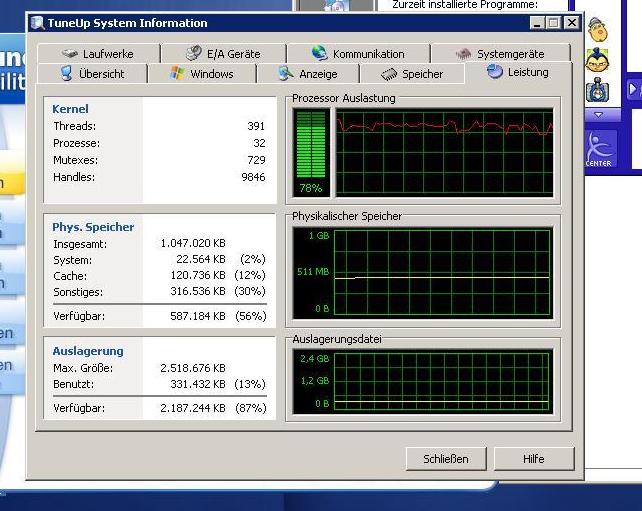
Task: Click the Max. Größe value 2.518.676 KB
Action: coord(193,368)
